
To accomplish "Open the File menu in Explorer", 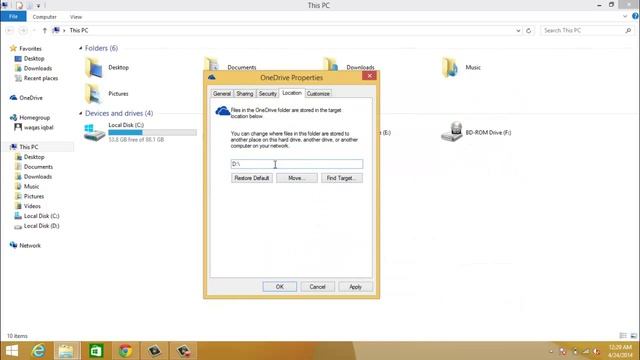I will coord(13,17).
